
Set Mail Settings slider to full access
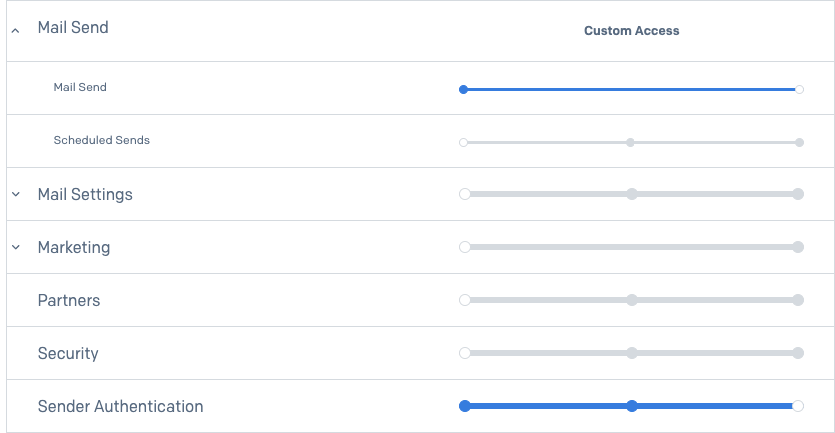coord(798,194)
